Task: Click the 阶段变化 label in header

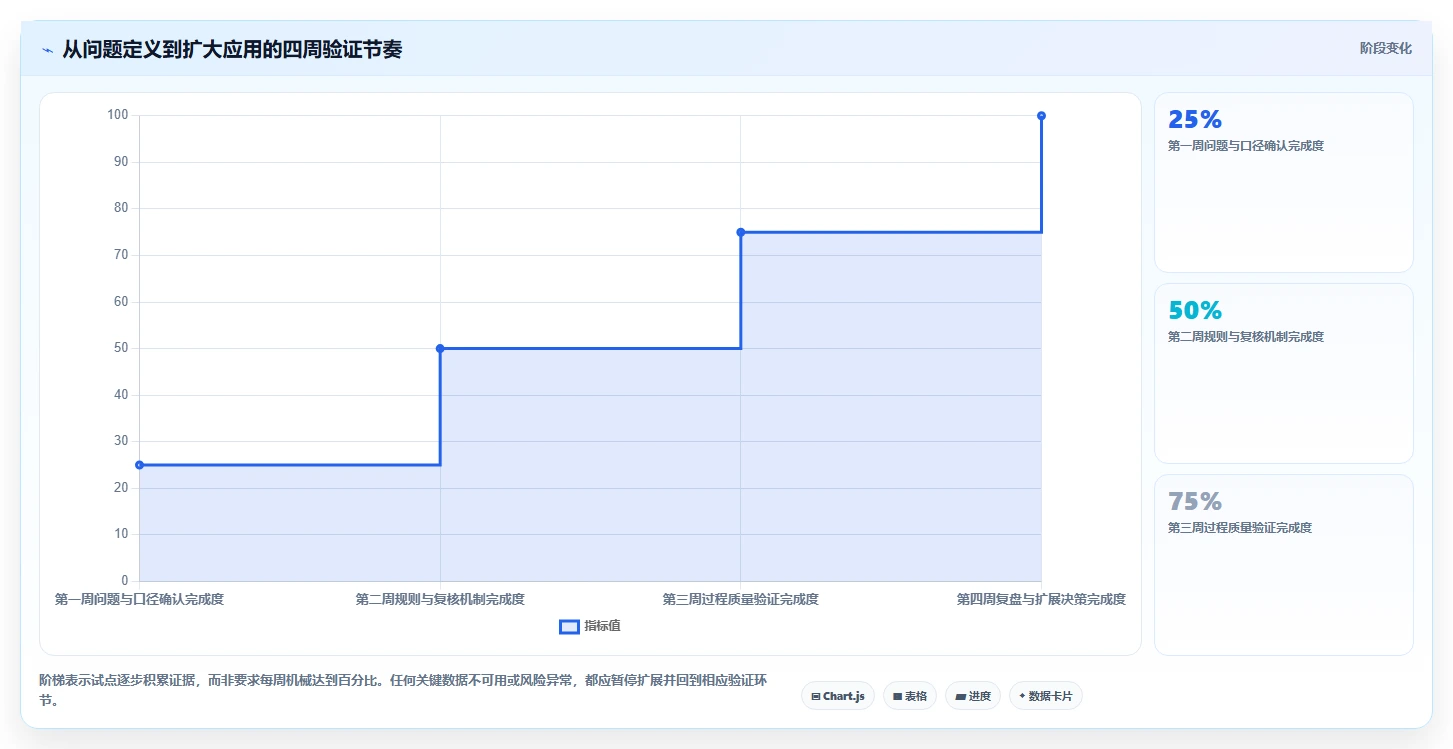Action: point(1386,48)
